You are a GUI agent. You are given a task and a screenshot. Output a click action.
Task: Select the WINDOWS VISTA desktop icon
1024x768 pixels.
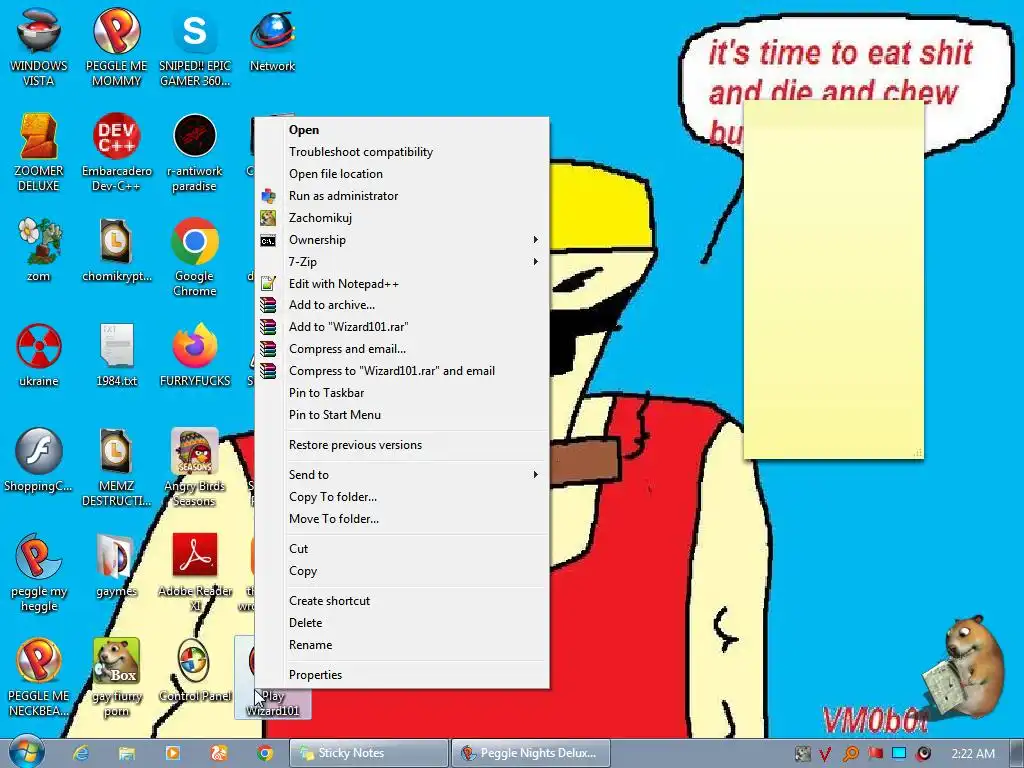(39, 47)
